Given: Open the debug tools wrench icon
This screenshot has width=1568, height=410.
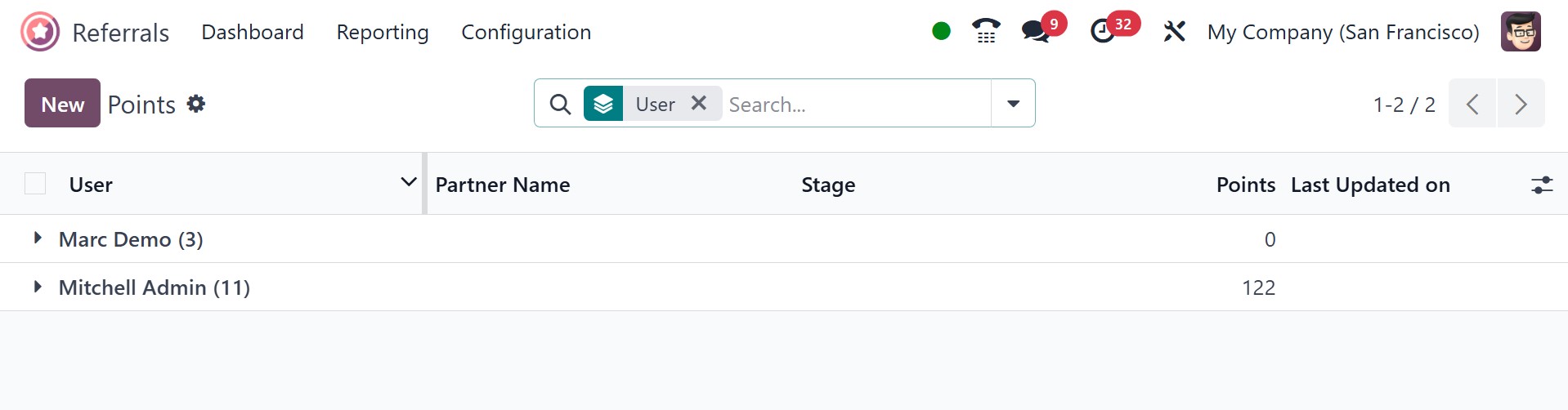Looking at the screenshot, I should click(1174, 32).
